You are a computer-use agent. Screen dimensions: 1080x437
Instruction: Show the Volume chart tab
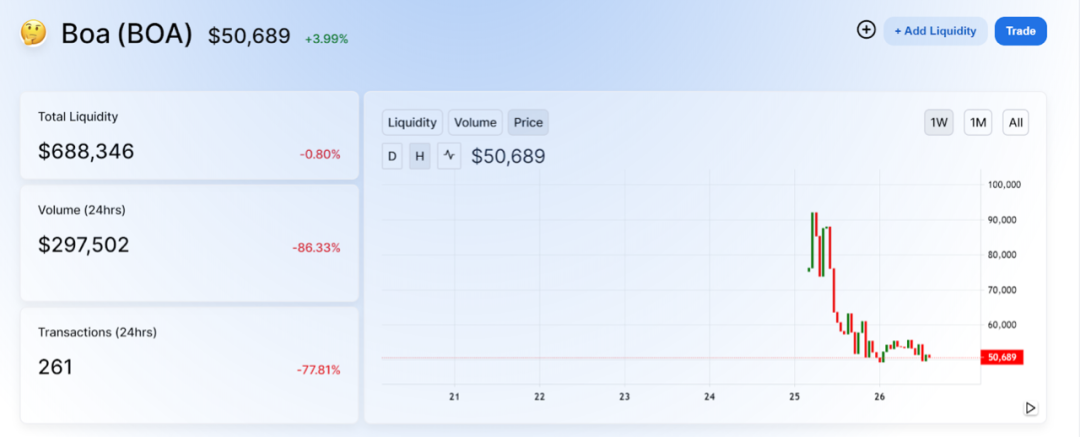pos(475,123)
